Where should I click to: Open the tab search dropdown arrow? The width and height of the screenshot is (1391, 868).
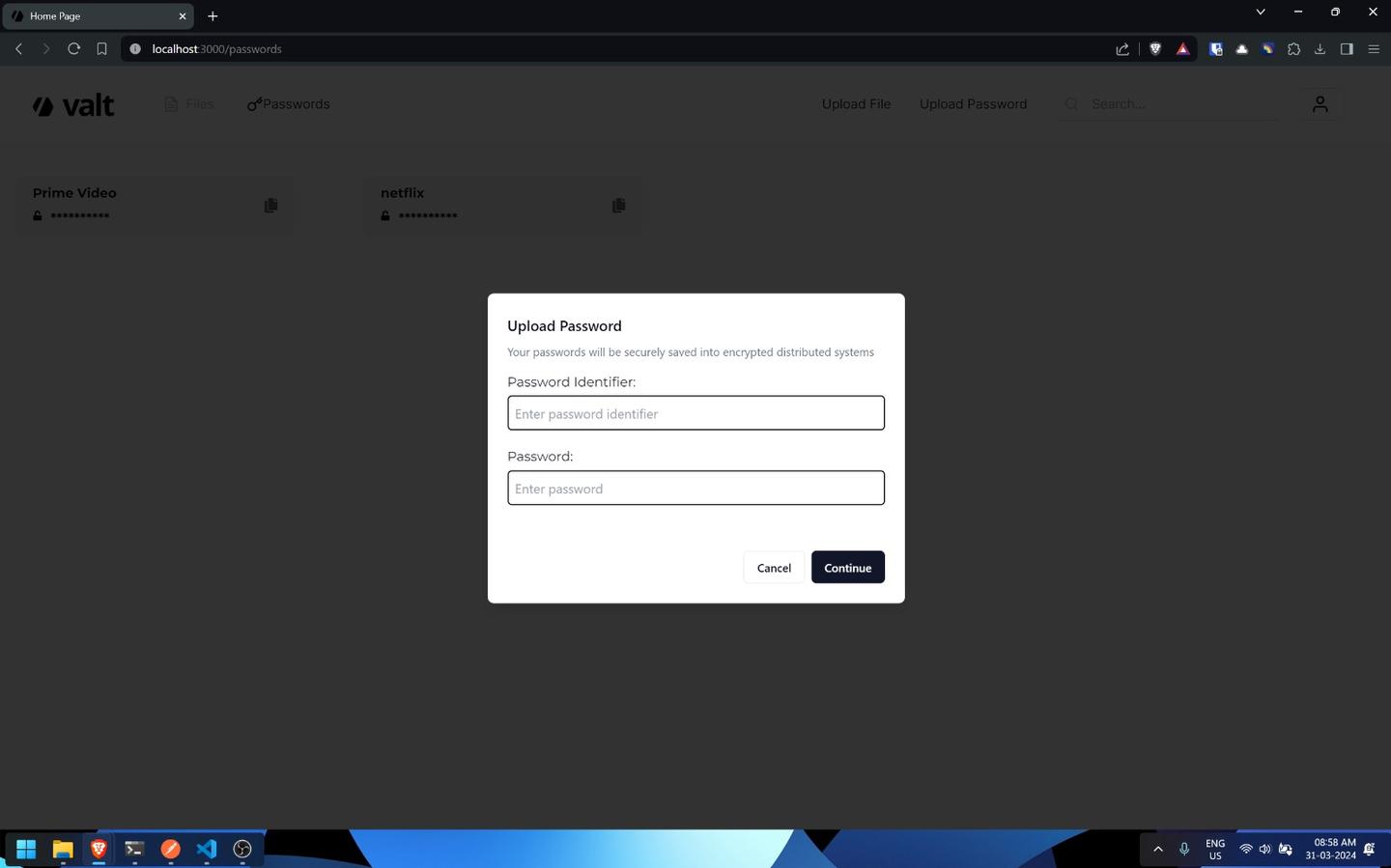(x=1261, y=13)
